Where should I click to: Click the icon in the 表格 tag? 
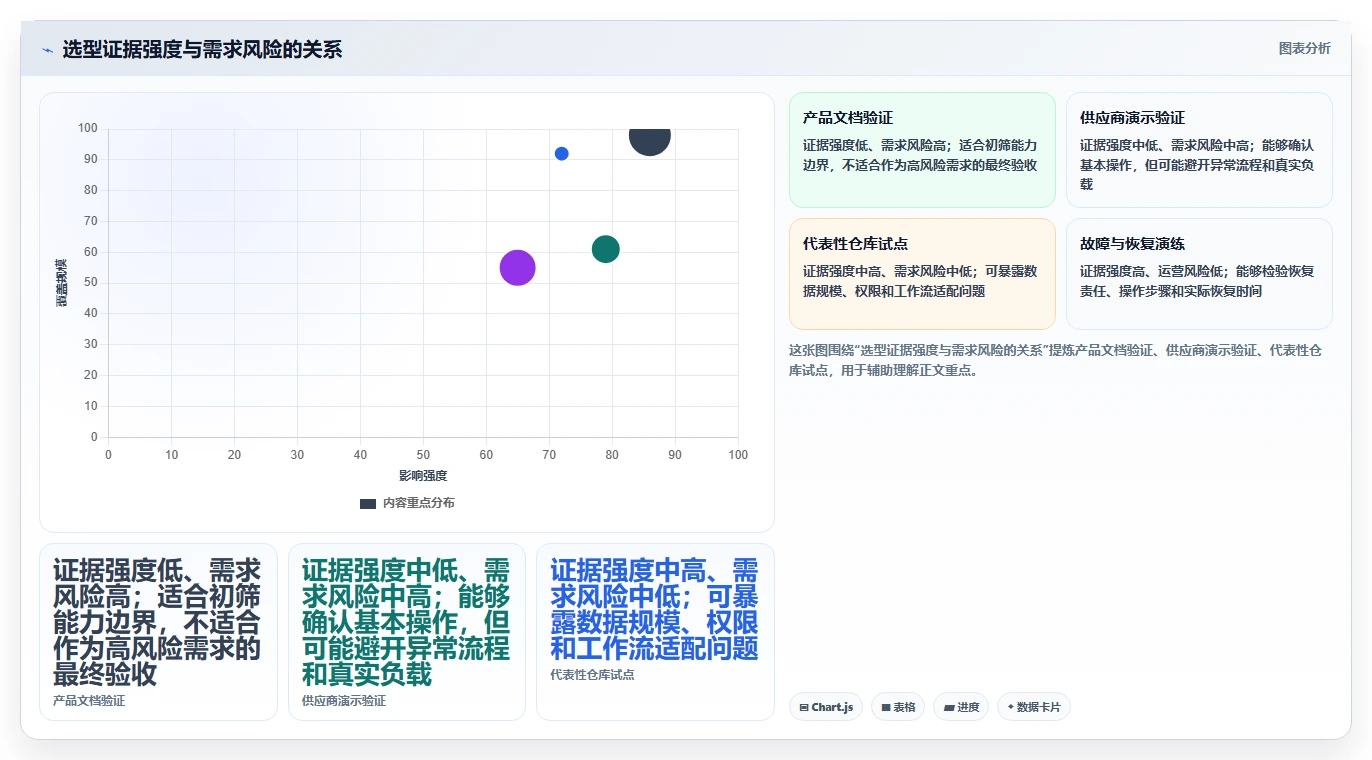click(886, 707)
